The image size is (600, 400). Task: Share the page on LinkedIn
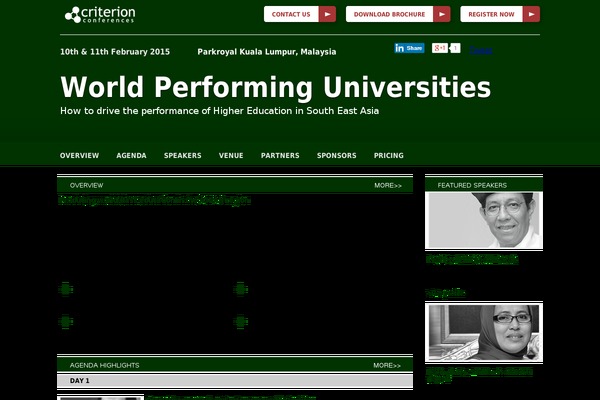point(409,48)
